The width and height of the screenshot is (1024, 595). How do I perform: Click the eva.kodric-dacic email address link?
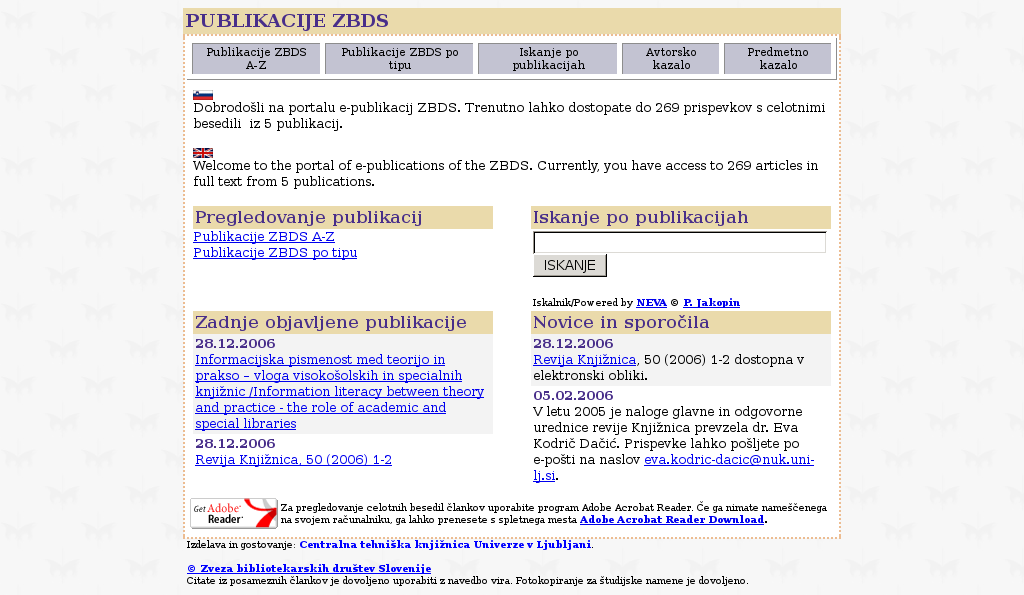point(728,460)
